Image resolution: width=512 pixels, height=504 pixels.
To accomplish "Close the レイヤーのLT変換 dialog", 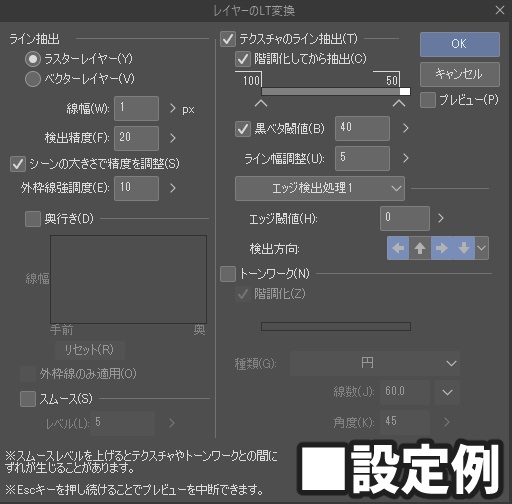I will coord(500,10).
